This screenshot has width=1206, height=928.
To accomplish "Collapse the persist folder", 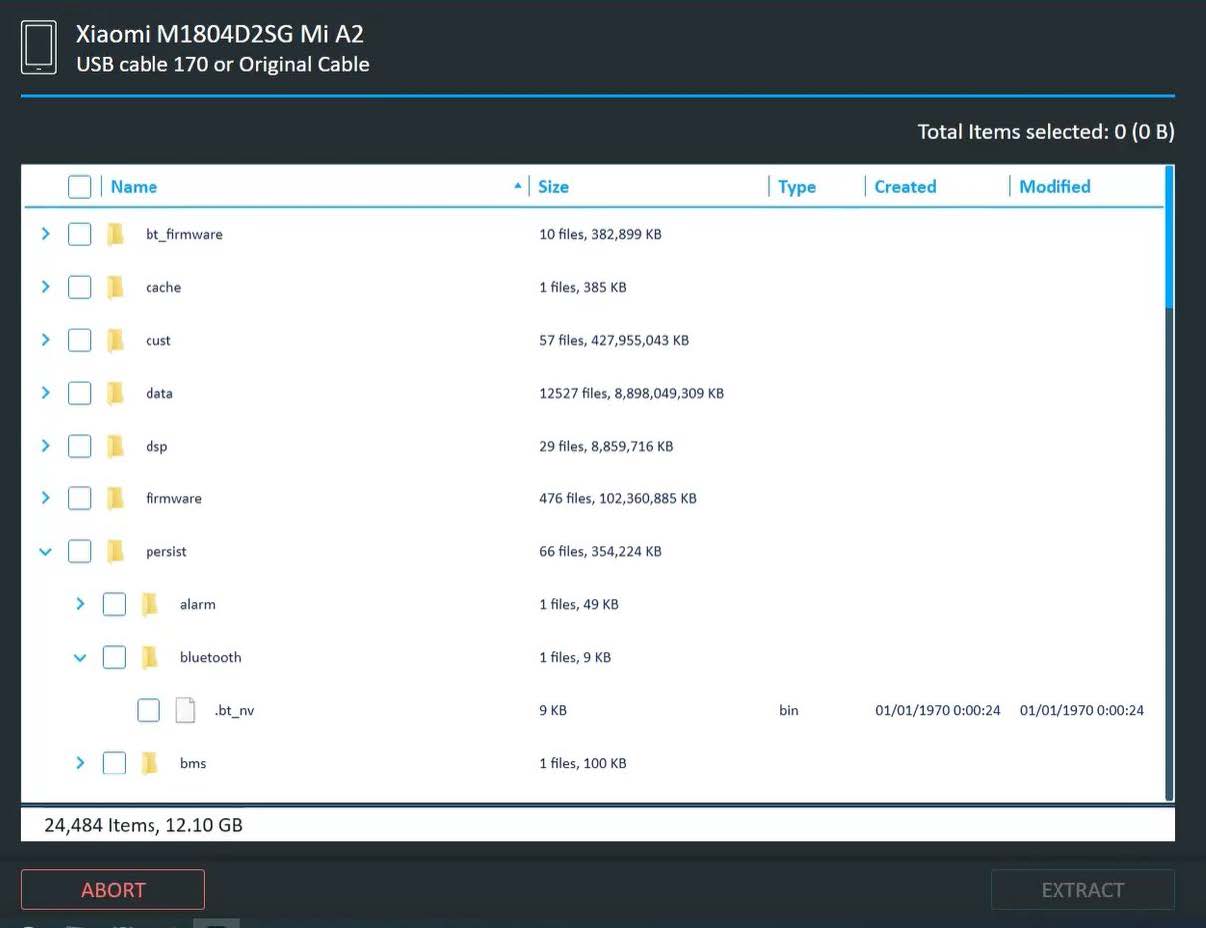I will click(x=45, y=551).
